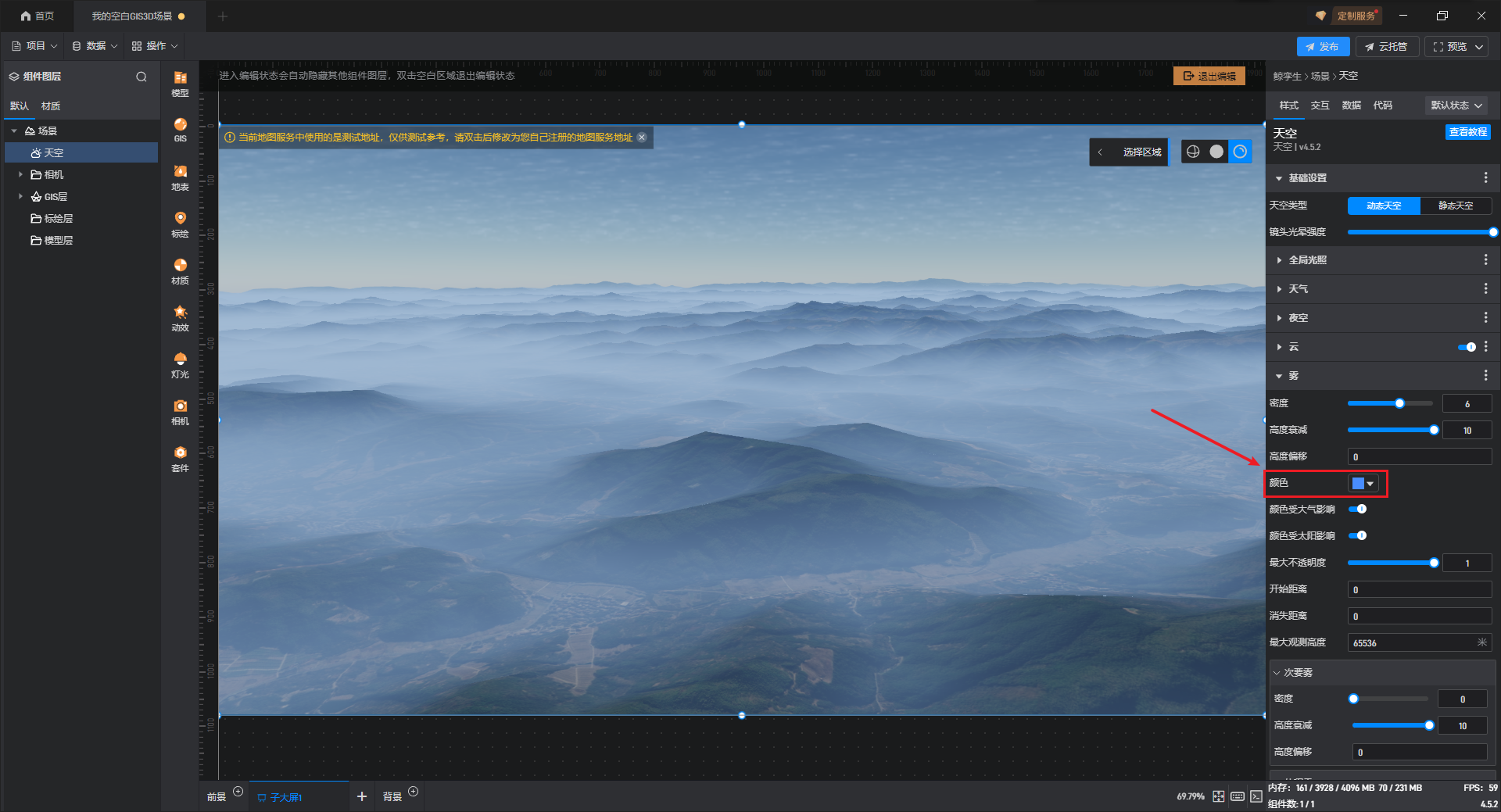Viewport: 1501px width, 812px height.
Task: Click the 材质 icon in the vertical toolbar
Action: pyautogui.click(x=180, y=271)
